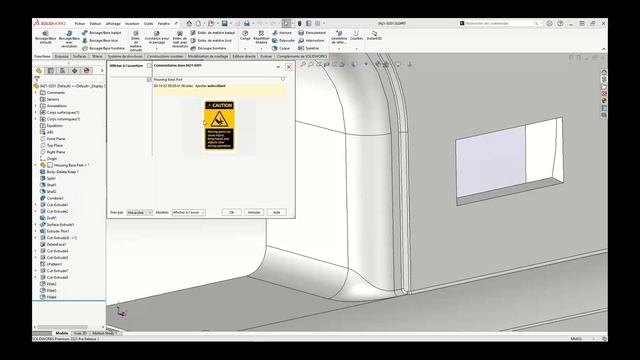Click the Aide button

click(x=276, y=213)
